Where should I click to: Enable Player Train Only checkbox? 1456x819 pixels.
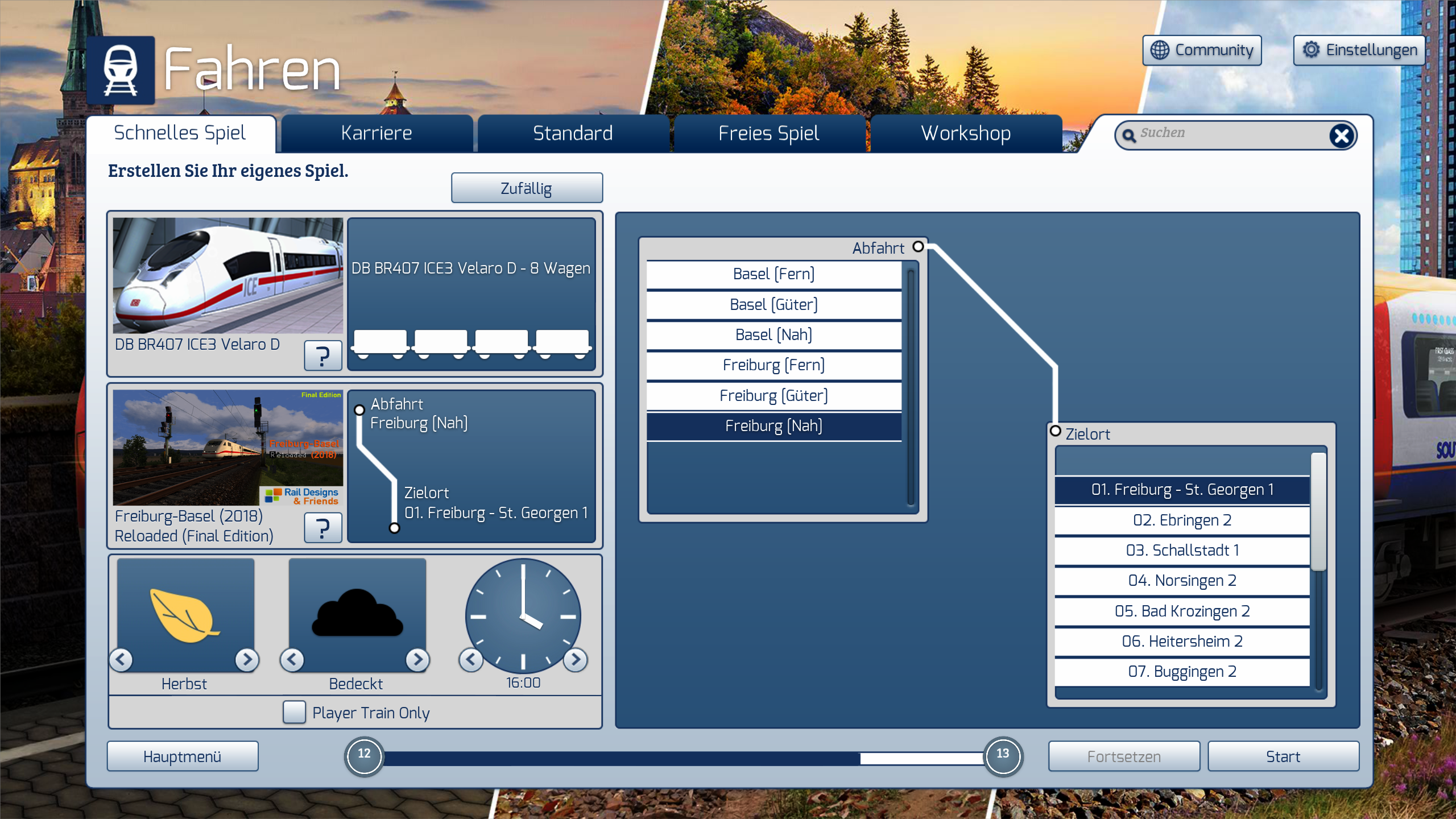(294, 712)
